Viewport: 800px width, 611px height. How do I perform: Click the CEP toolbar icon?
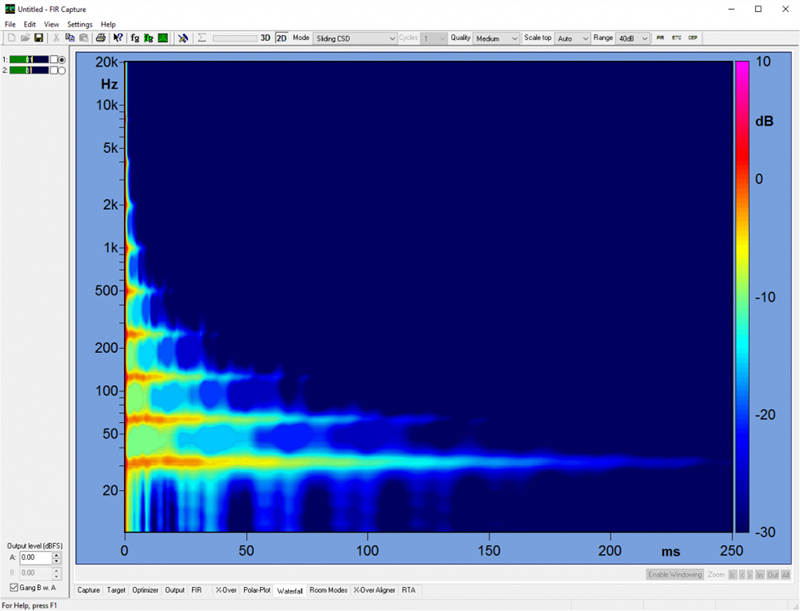[692, 38]
